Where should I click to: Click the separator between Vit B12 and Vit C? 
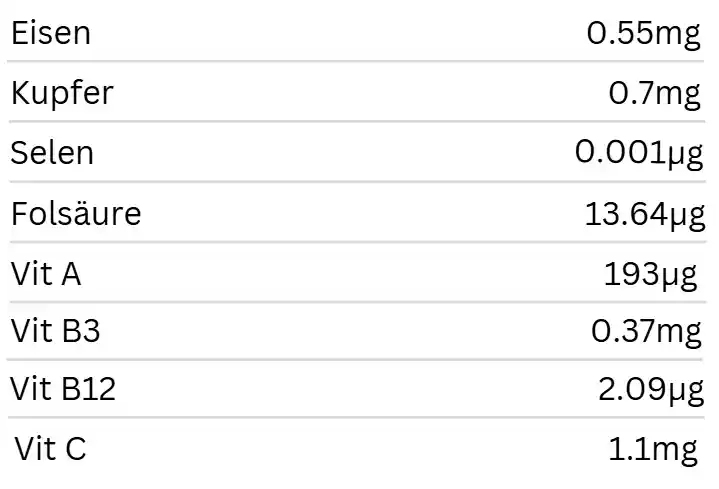point(359,418)
